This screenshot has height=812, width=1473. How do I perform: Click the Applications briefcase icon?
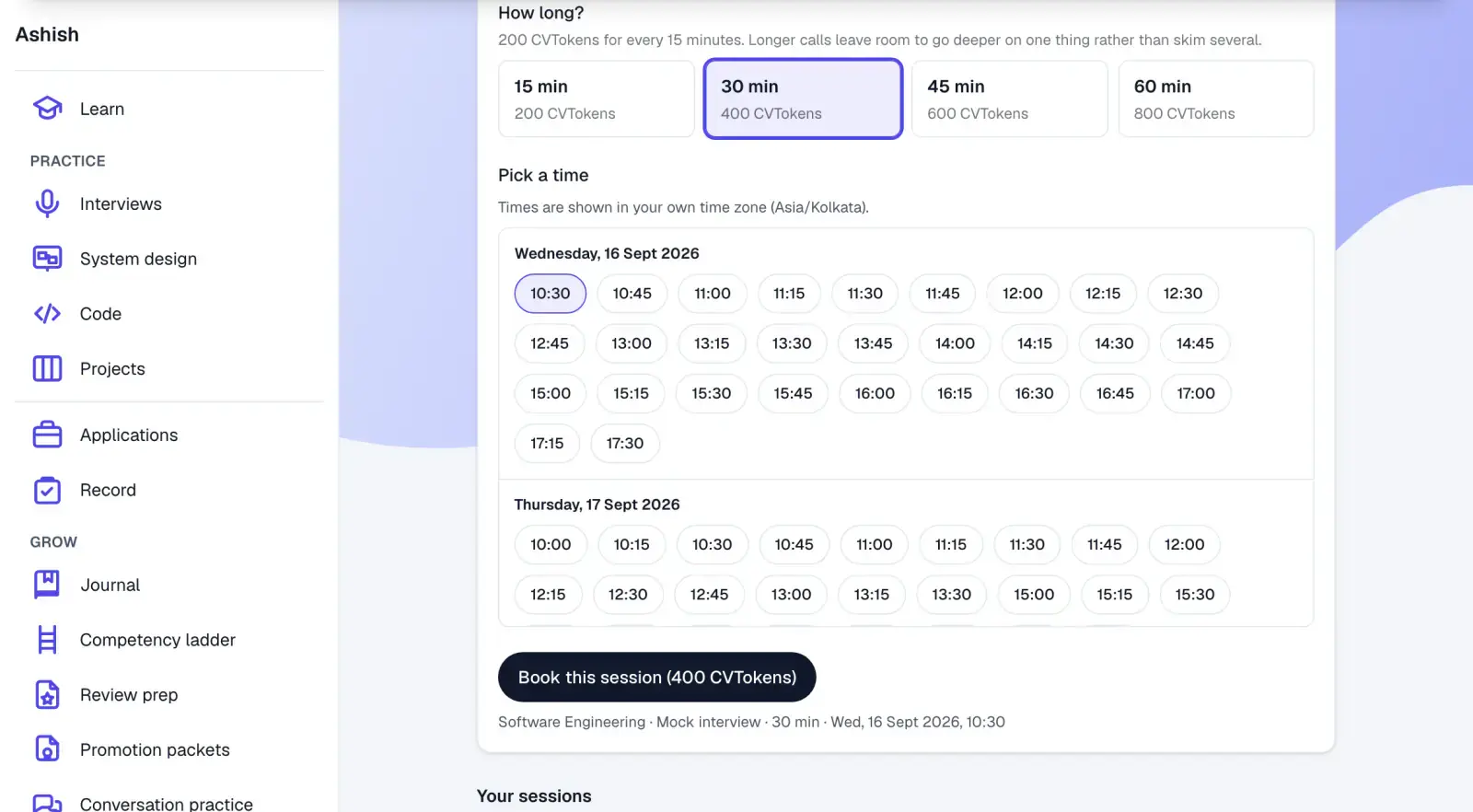[x=47, y=435]
